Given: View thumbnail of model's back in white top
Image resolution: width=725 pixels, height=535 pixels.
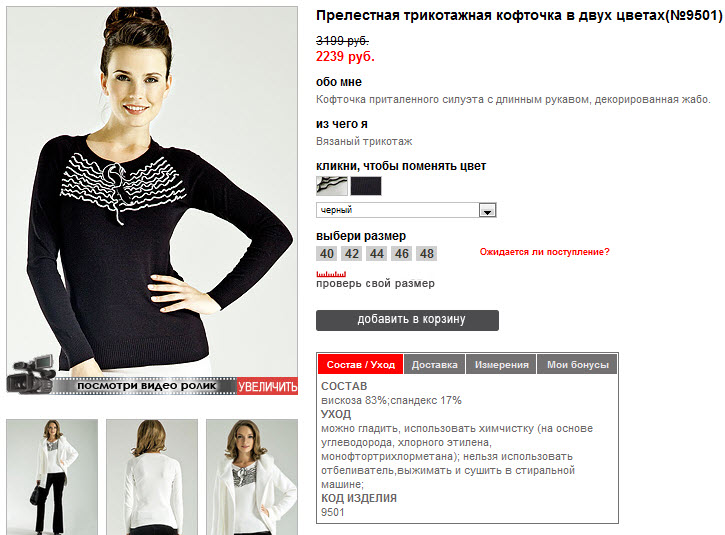Looking at the screenshot, I should 152,477.
